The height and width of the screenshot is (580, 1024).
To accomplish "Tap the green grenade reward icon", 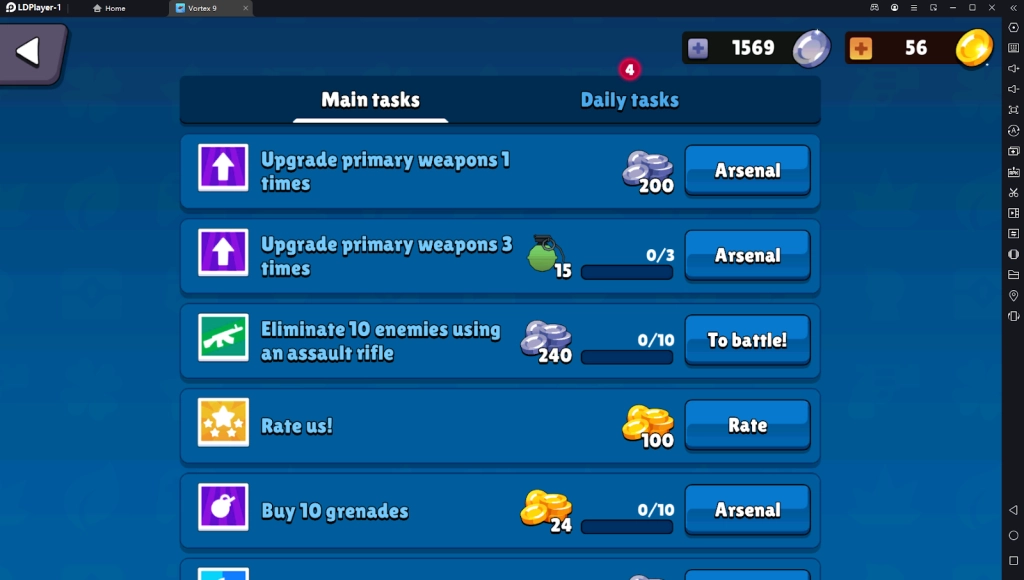I will tap(546, 255).
